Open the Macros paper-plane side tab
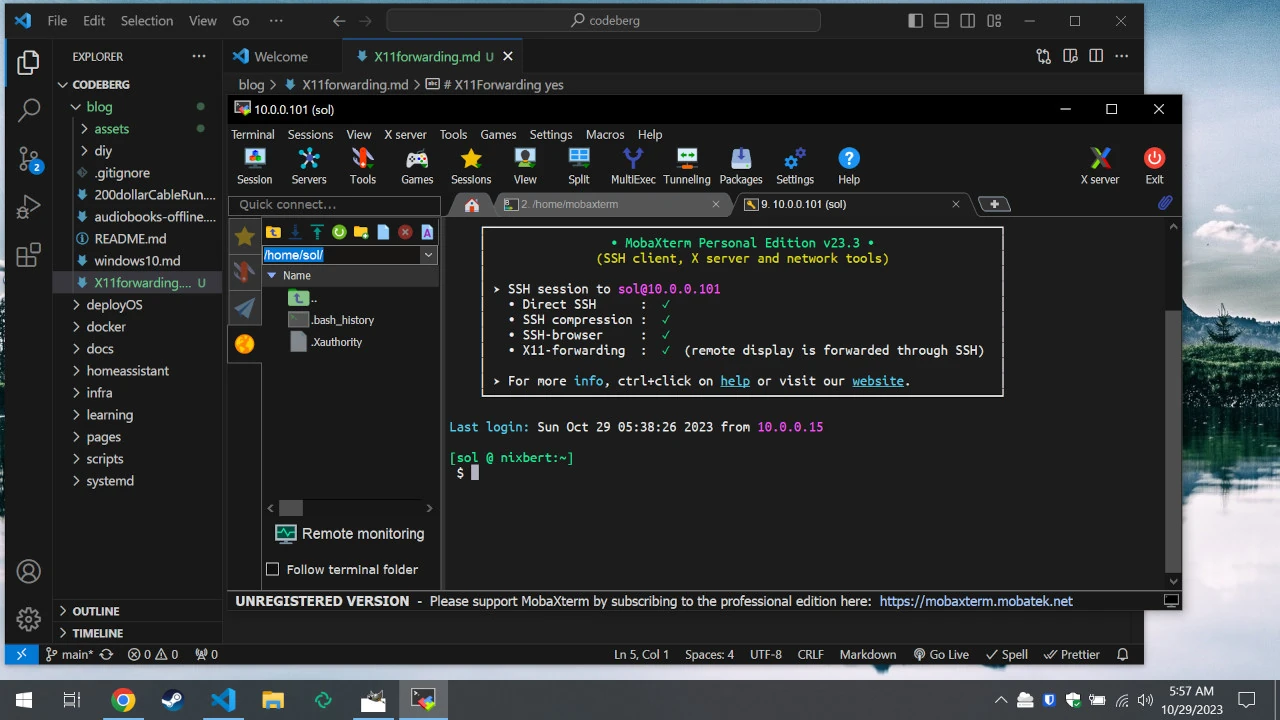 pos(244,308)
